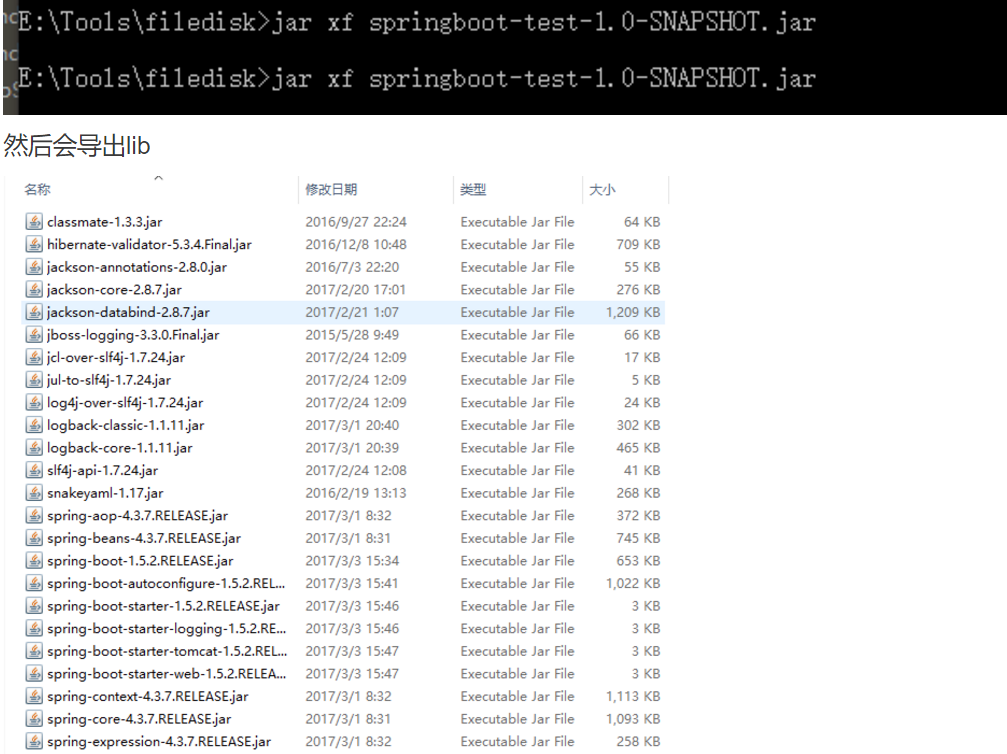
Task: Select file name spring-boot-1.5.2.RELEASE.jar
Action: [x=140, y=561]
